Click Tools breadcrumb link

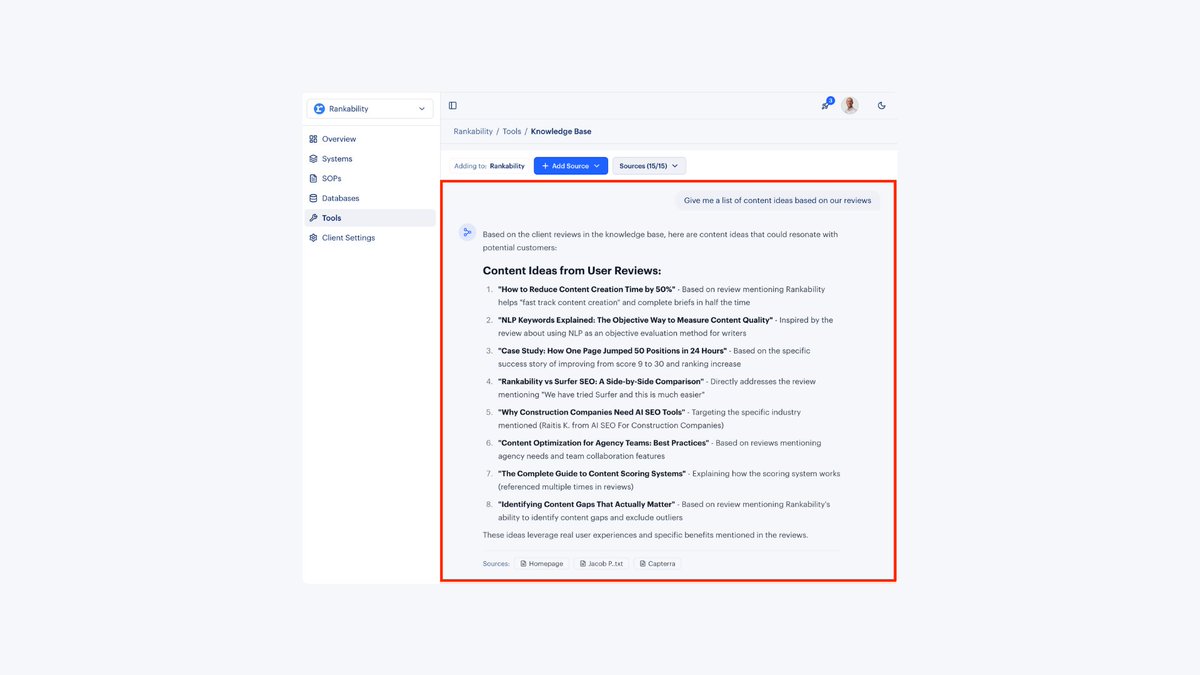(512, 131)
